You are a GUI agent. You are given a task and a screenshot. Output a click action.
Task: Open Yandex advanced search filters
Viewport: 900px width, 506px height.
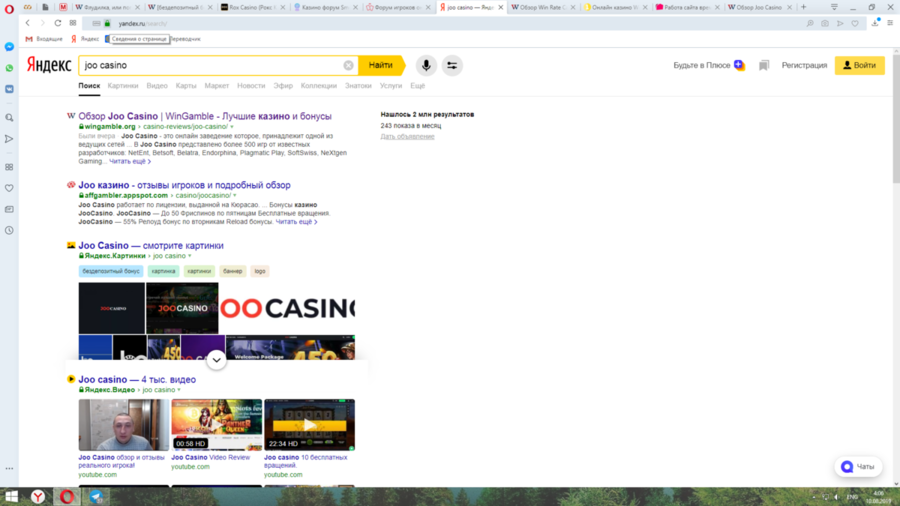tap(452, 65)
